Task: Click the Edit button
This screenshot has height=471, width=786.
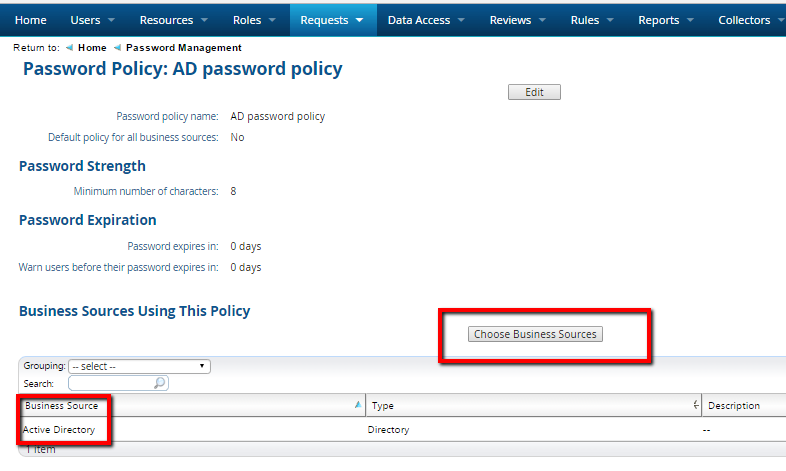Action: coord(534,92)
